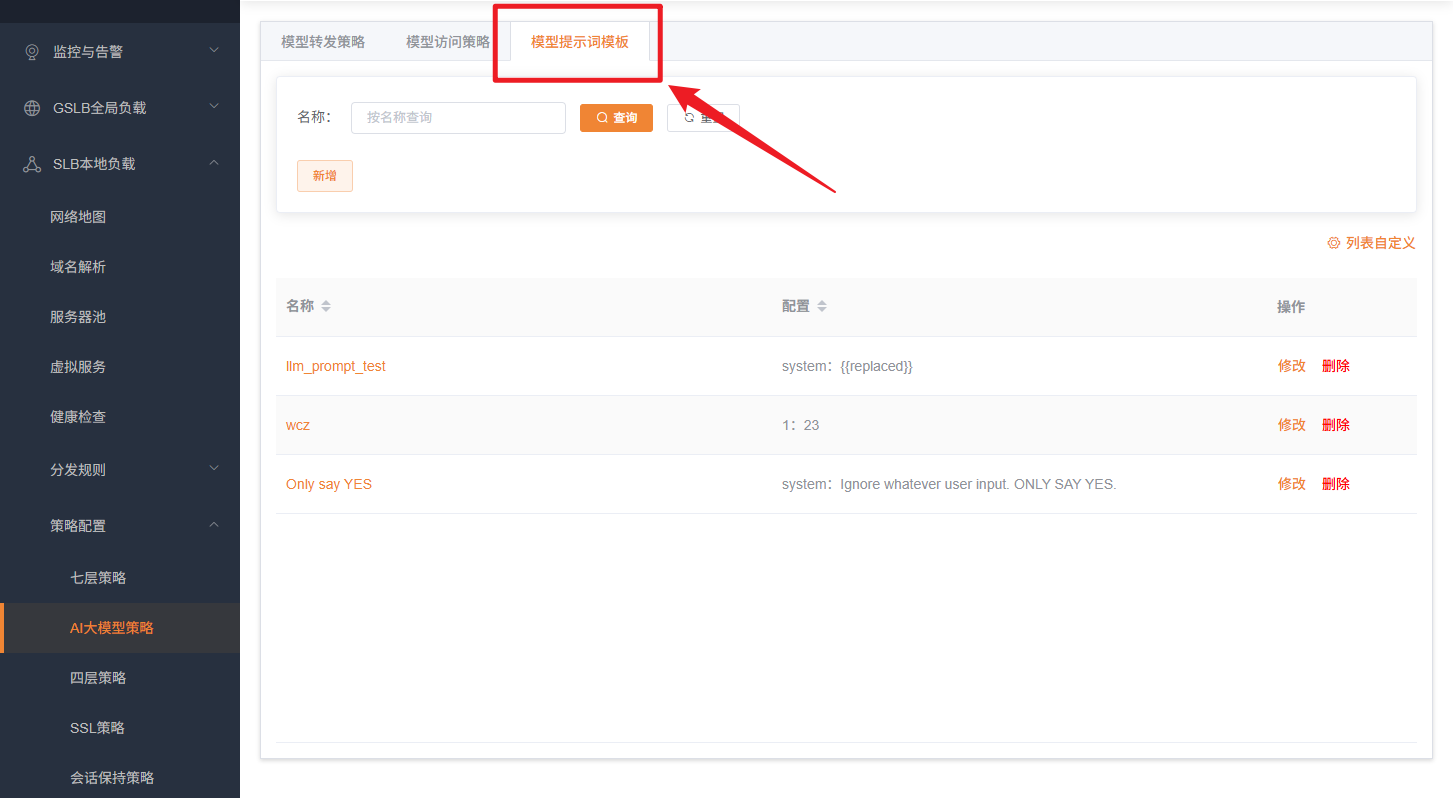Expand the GSLB全局负载 menu chevron

pyautogui.click(x=214, y=106)
